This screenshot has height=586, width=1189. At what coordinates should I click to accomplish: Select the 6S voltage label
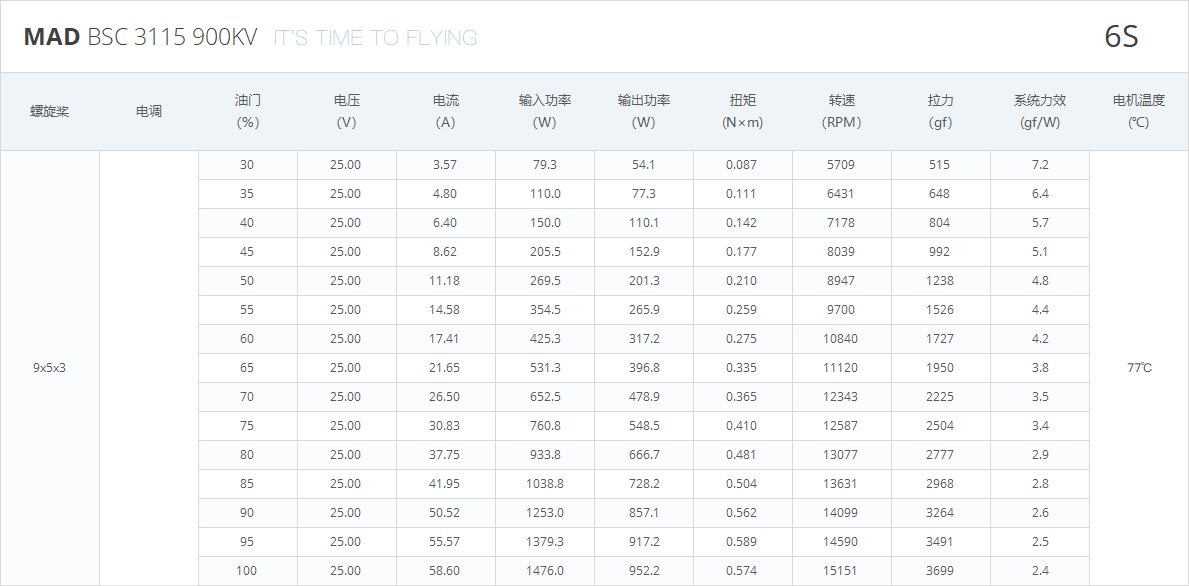[1121, 37]
